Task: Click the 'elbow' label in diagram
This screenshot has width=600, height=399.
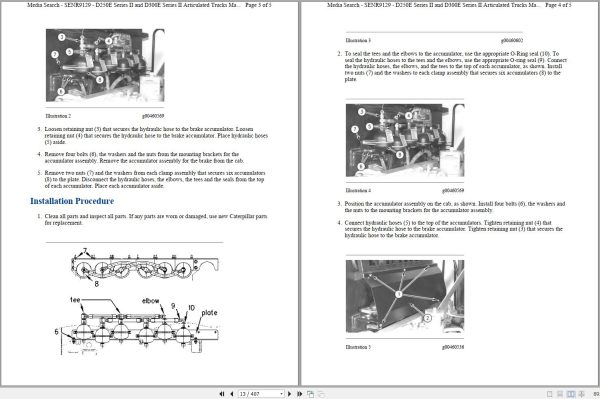Action: 150,301
